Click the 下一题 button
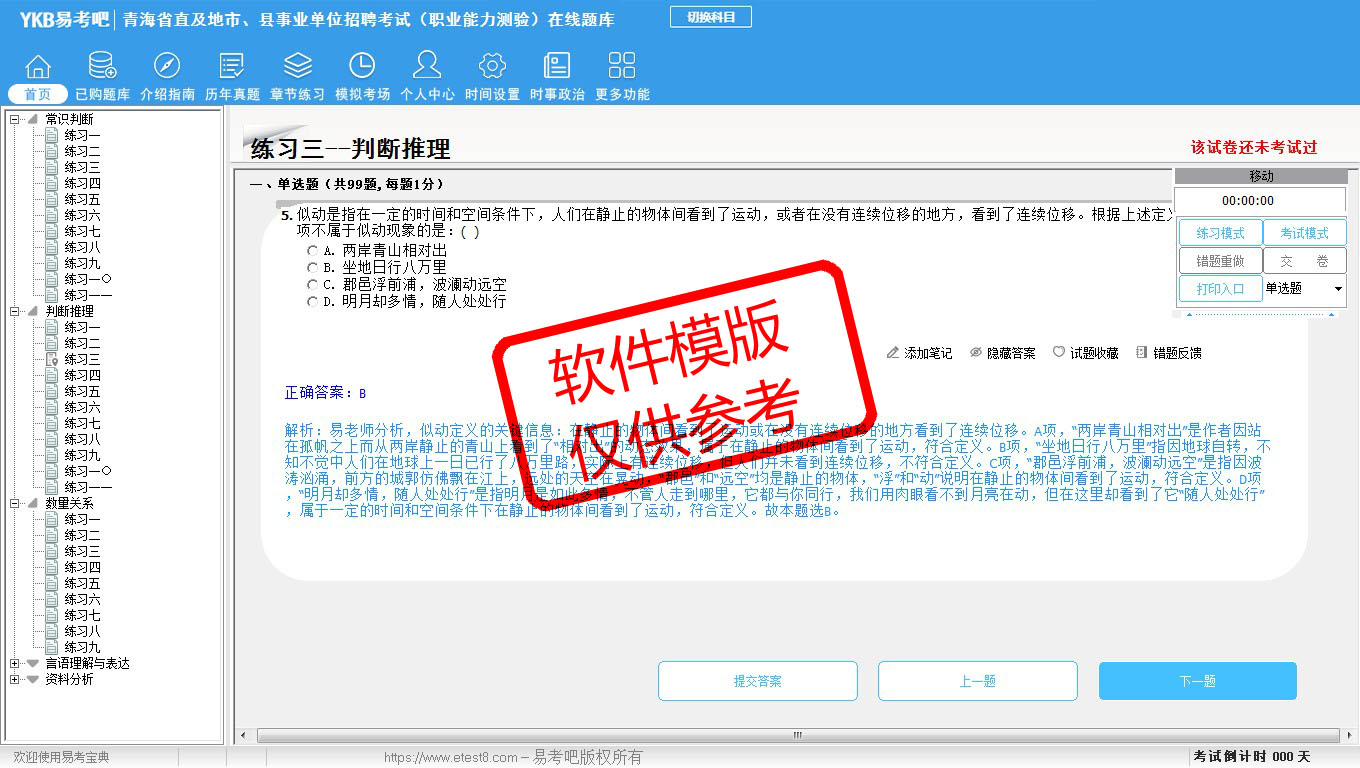Image resolution: width=1360 pixels, height=768 pixels. [1197, 681]
